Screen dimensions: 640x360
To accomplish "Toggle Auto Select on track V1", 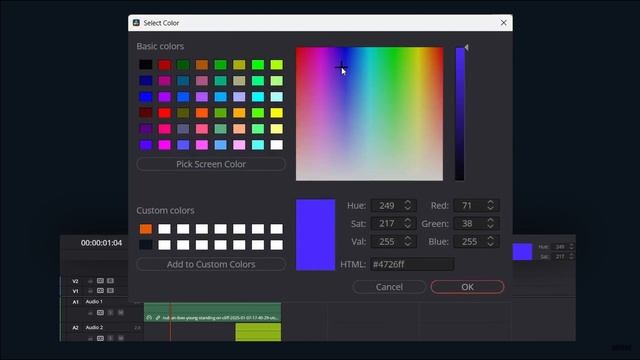I will 100,291.
